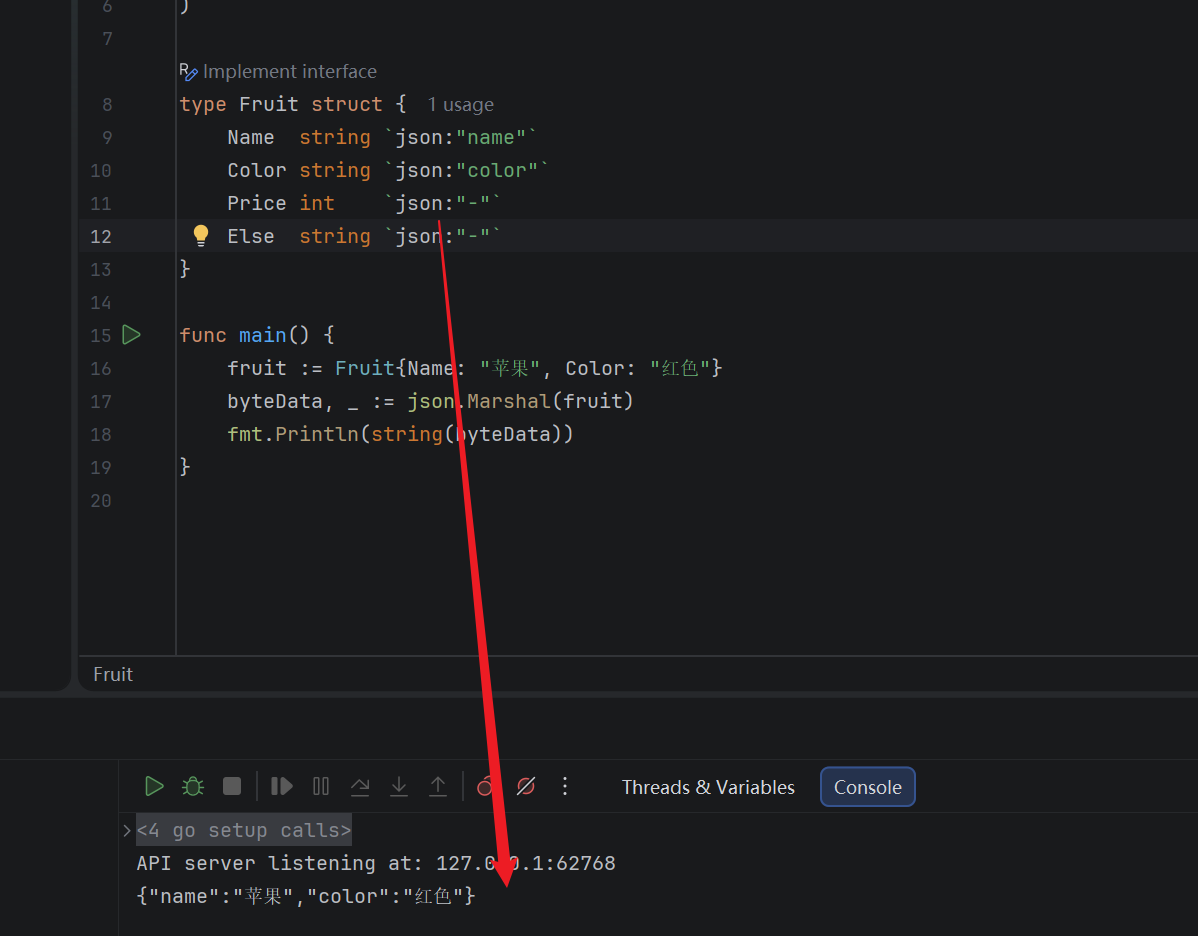This screenshot has height=936, width=1198.
Task: Expand the folded go setup calls line
Action: click(x=127, y=830)
